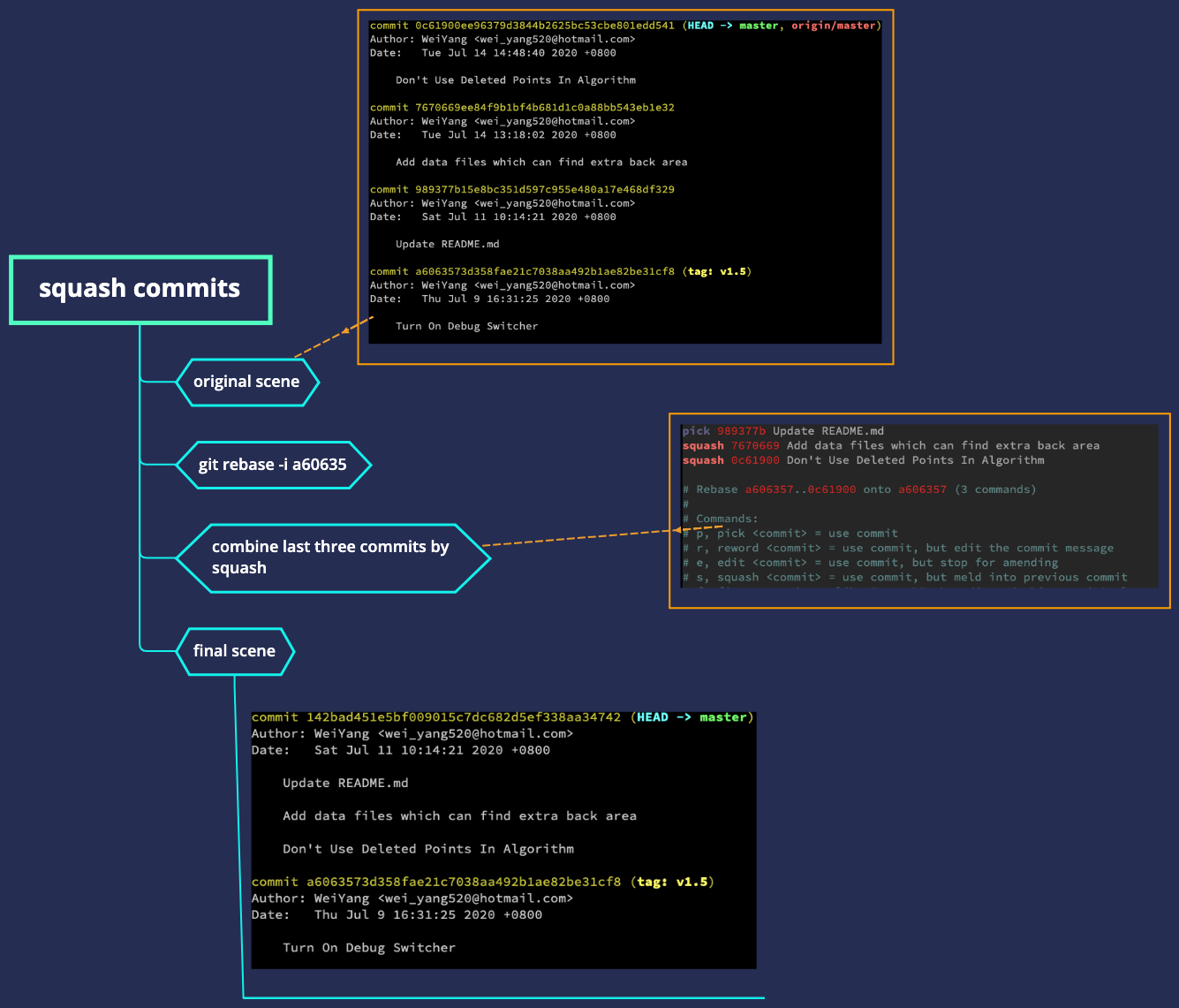Click commit hash 142bad451e5bf009015c7dc682d5ef338aa34742
The width and height of the screenshot is (1179, 1008).
[x=464, y=717]
